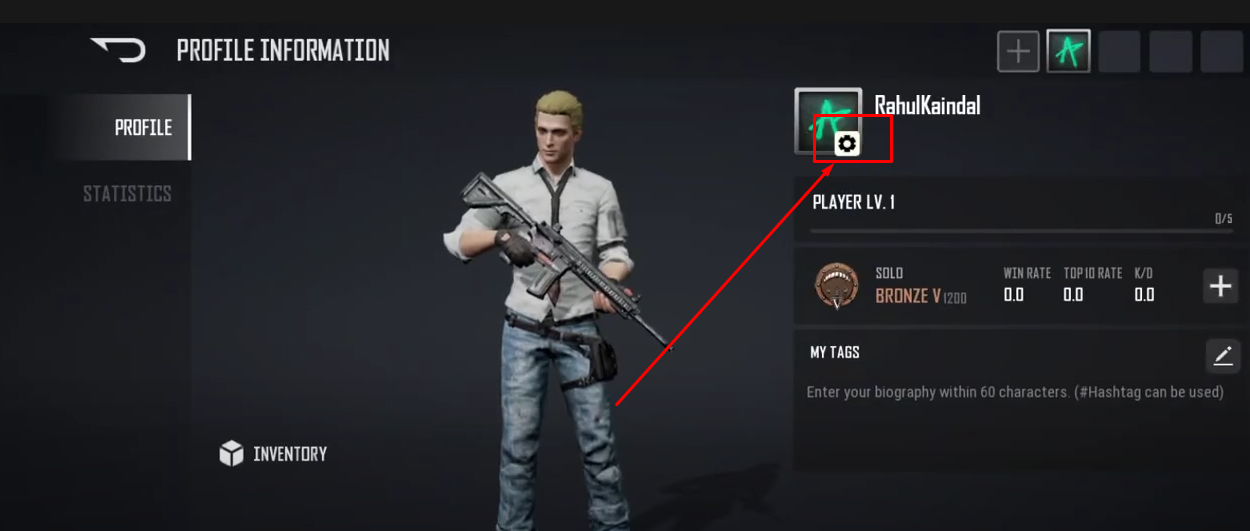Image resolution: width=1250 pixels, height=531 pixels.
Task: Click the player level progress bar
Action: click(x=1021, y=231)
